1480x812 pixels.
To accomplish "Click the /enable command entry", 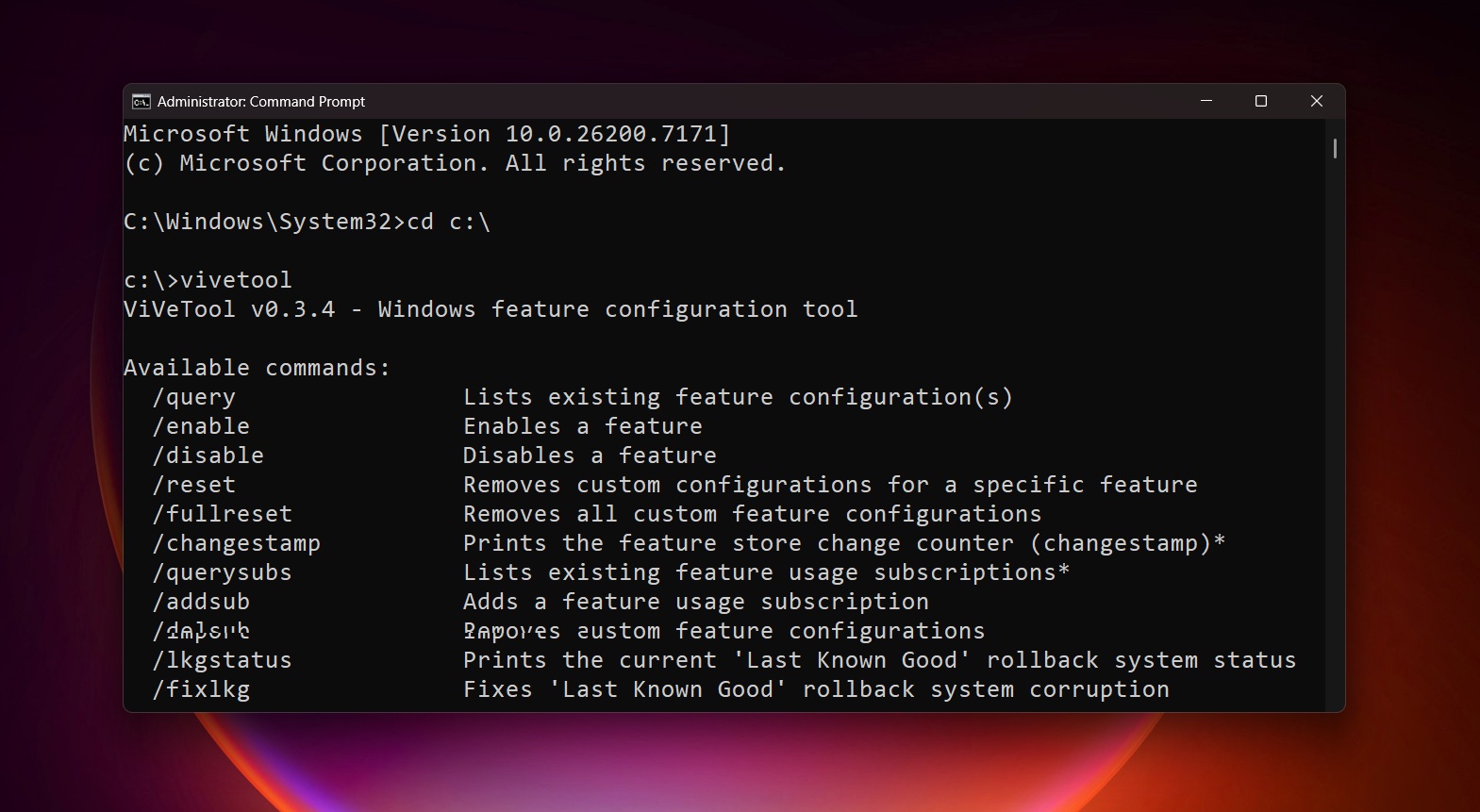I will click(201, 427).
